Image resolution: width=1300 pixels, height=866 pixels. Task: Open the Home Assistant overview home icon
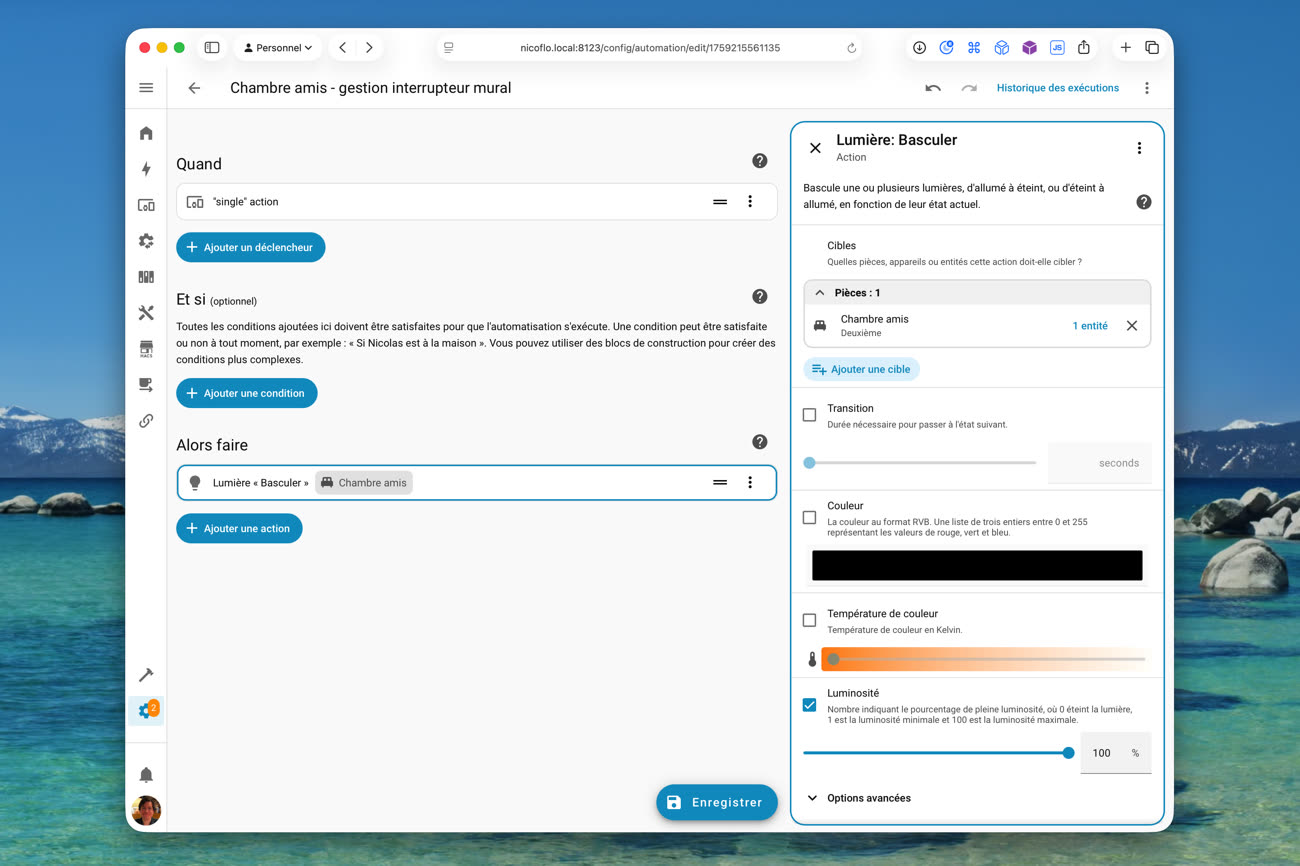pos(146,133)
